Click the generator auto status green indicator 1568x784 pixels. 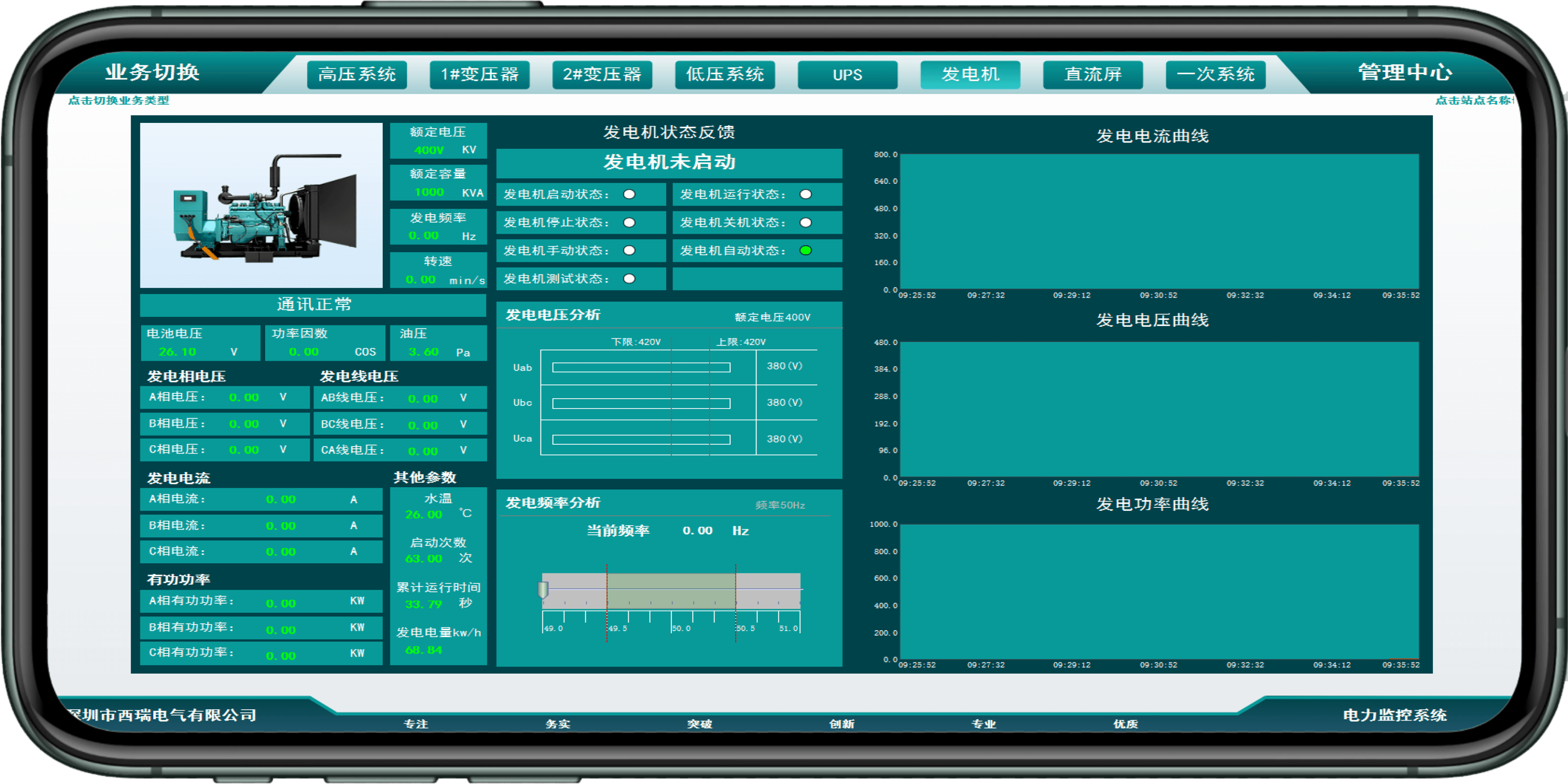click(x=805, y=250)
